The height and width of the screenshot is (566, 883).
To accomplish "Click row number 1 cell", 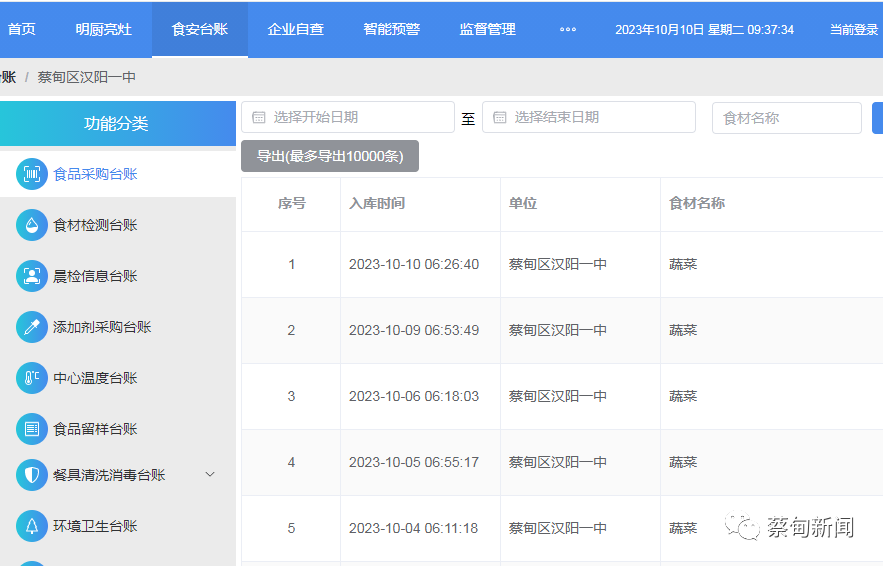I will [x=291, y=264].
